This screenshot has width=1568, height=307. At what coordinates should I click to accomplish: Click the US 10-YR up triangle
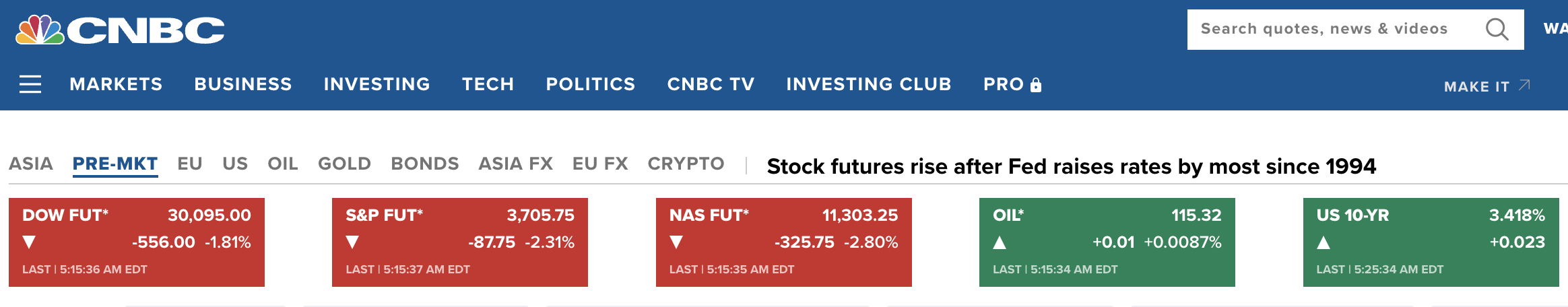(1324, 242)
